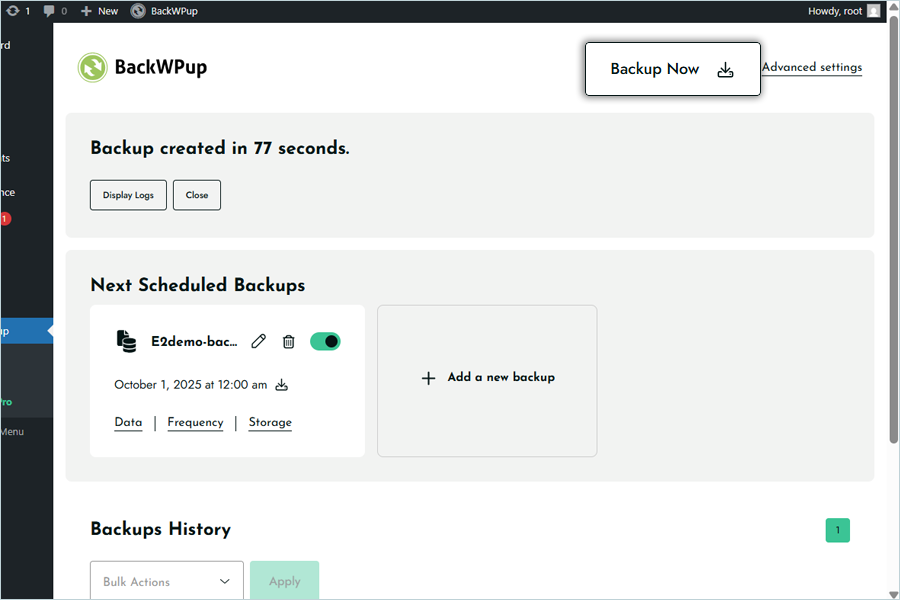
Task: Click page 1 in Backups History pagination
Action: tap(837, 530)
